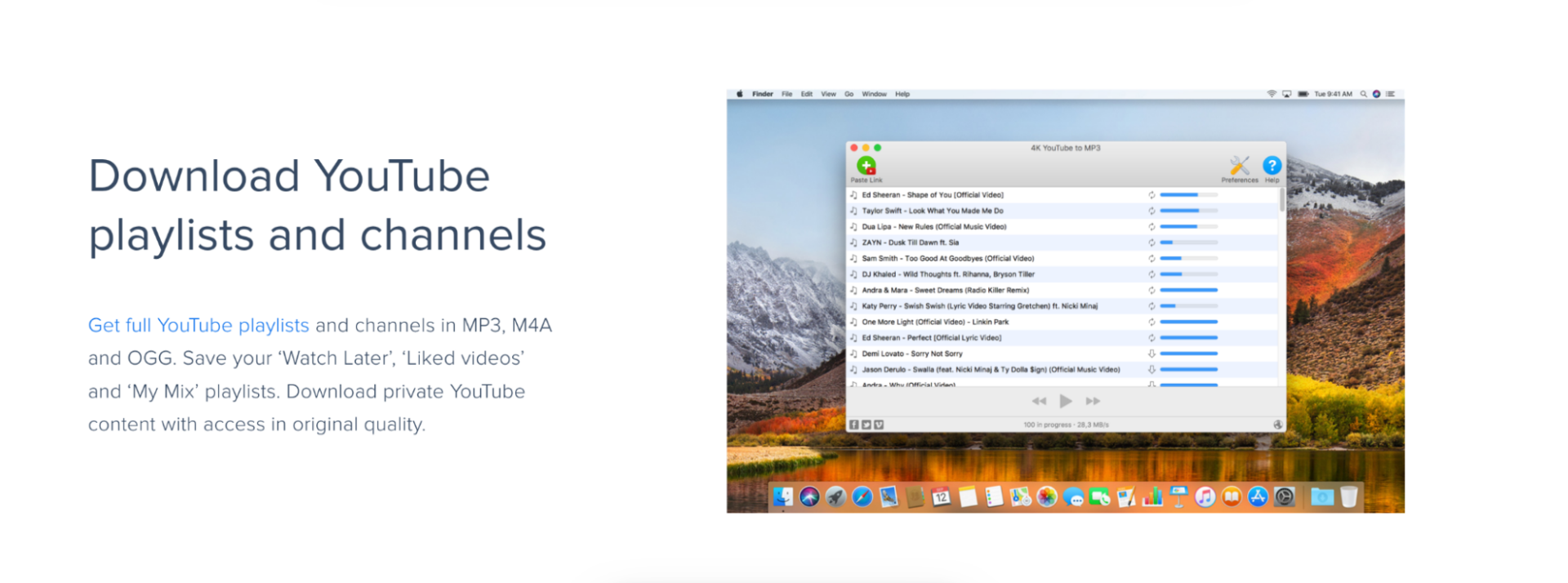This screenshot has height=583, width=1568.
Task: Click the track list vertical scrollbar
Action: 1281,200
